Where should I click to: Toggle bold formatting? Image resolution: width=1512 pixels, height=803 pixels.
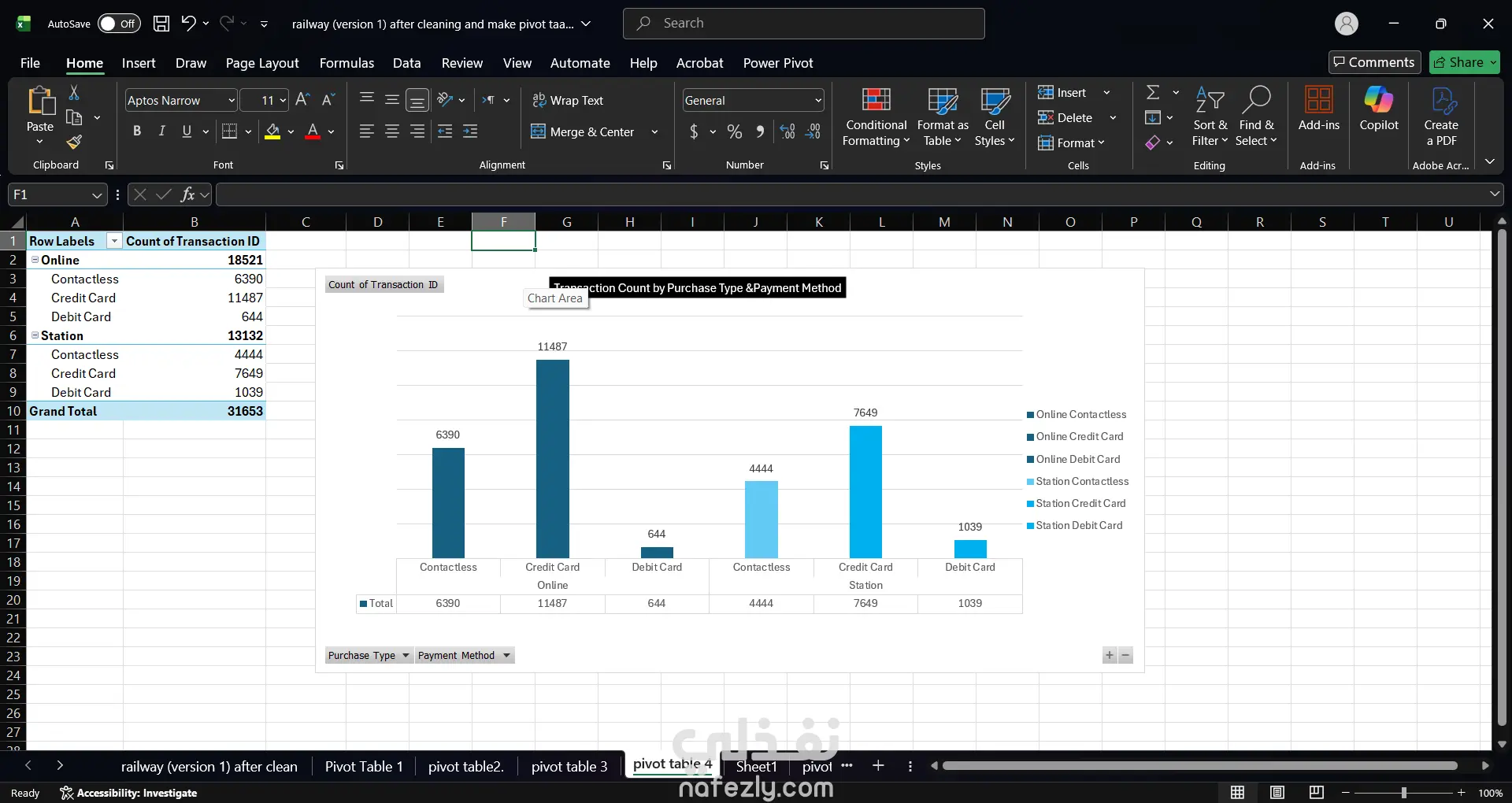137,131
